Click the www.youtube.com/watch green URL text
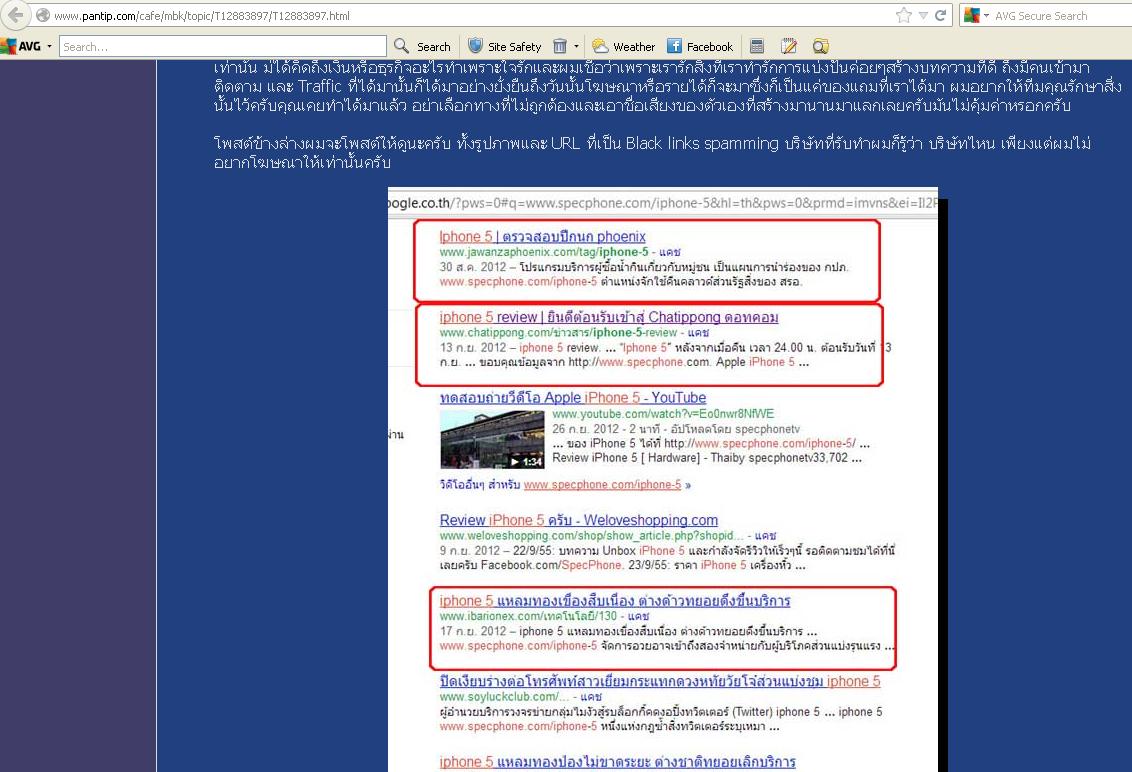The width and height of the screenshot is (1132, 772). (663, 414)
